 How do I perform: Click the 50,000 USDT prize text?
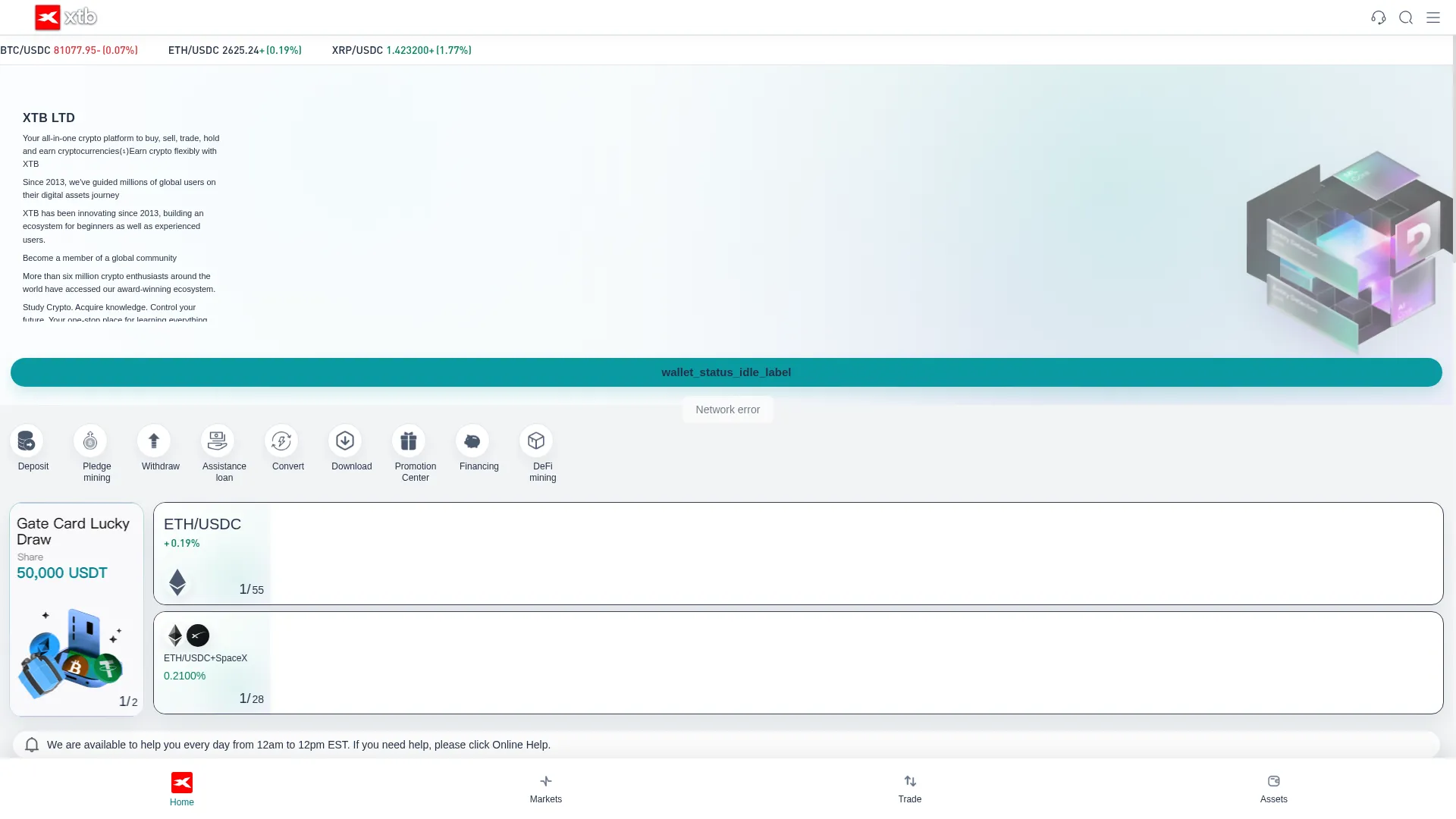coord(62,573)
